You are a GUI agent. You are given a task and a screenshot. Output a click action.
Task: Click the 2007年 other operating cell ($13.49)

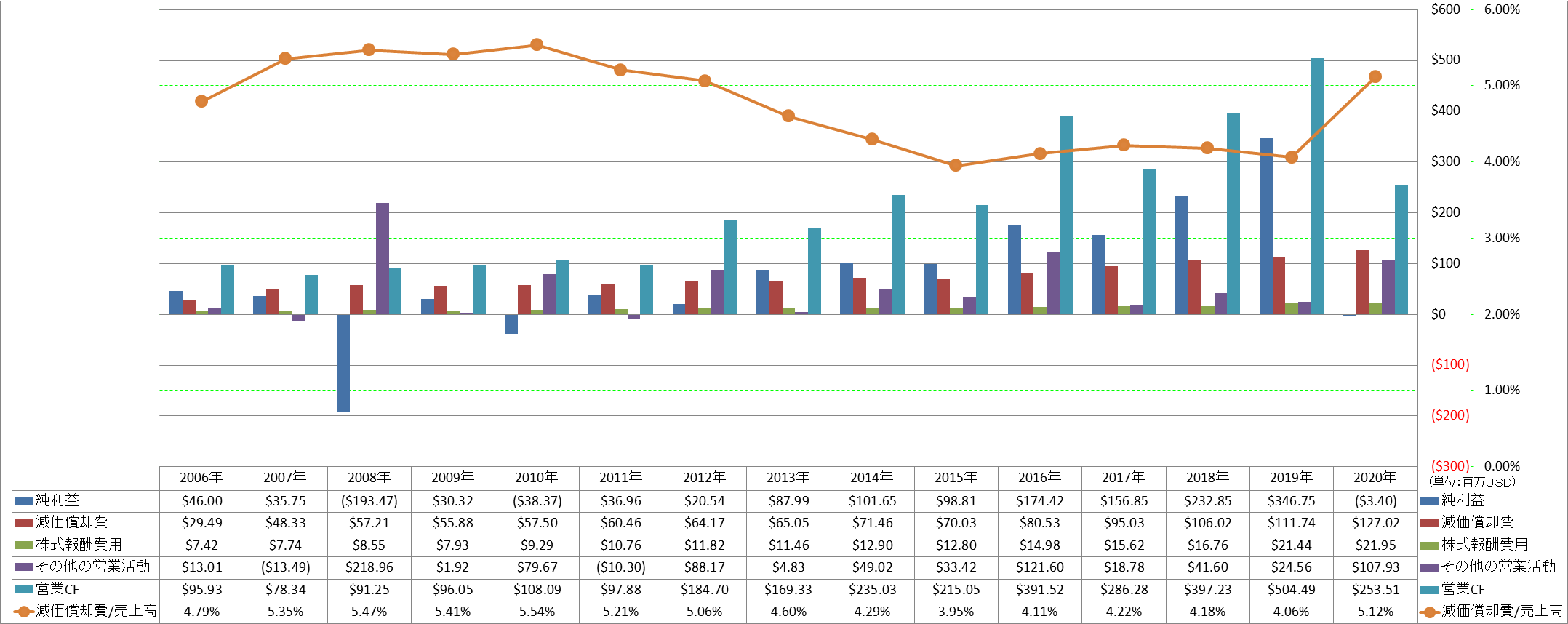point(286,567)
